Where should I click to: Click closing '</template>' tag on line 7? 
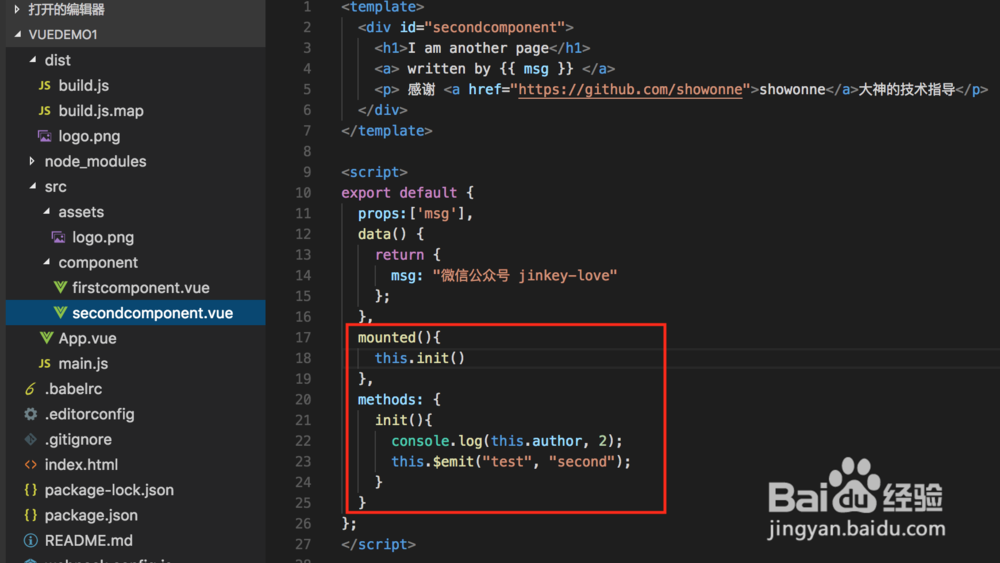386,131
